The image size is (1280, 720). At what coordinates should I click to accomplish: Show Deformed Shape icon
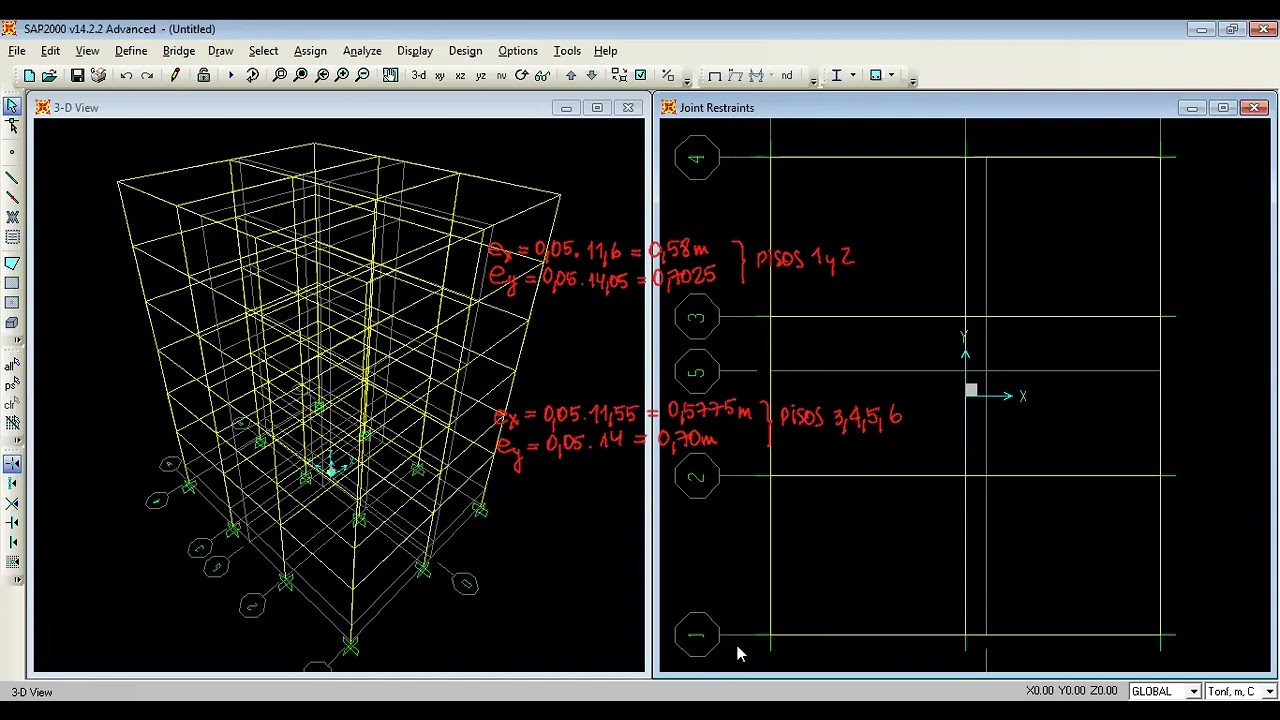point(735,76)
